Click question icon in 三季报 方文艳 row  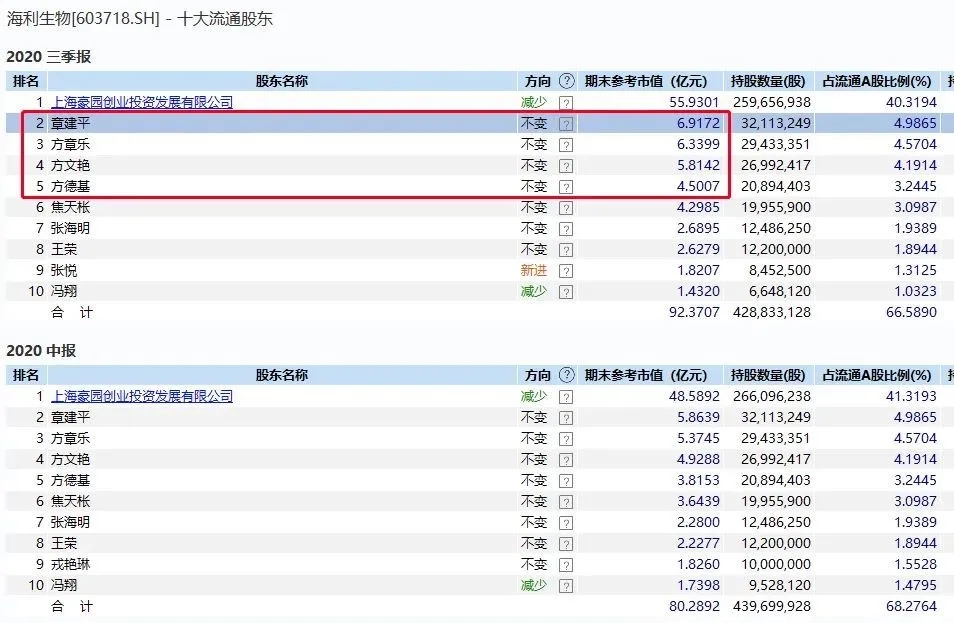click(x=566, y=166)
